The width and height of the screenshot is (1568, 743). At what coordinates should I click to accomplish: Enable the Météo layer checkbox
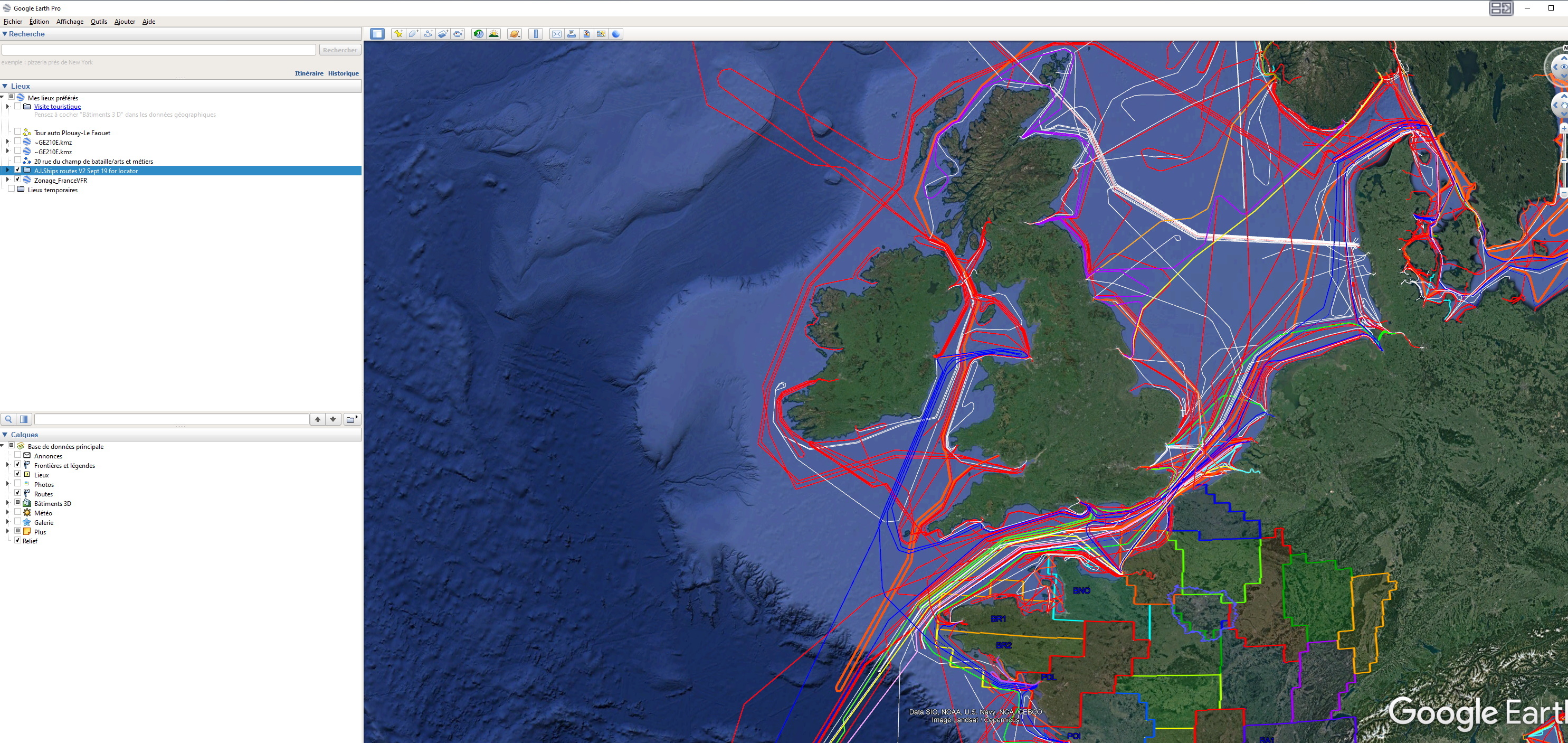(x=17, y=512)
